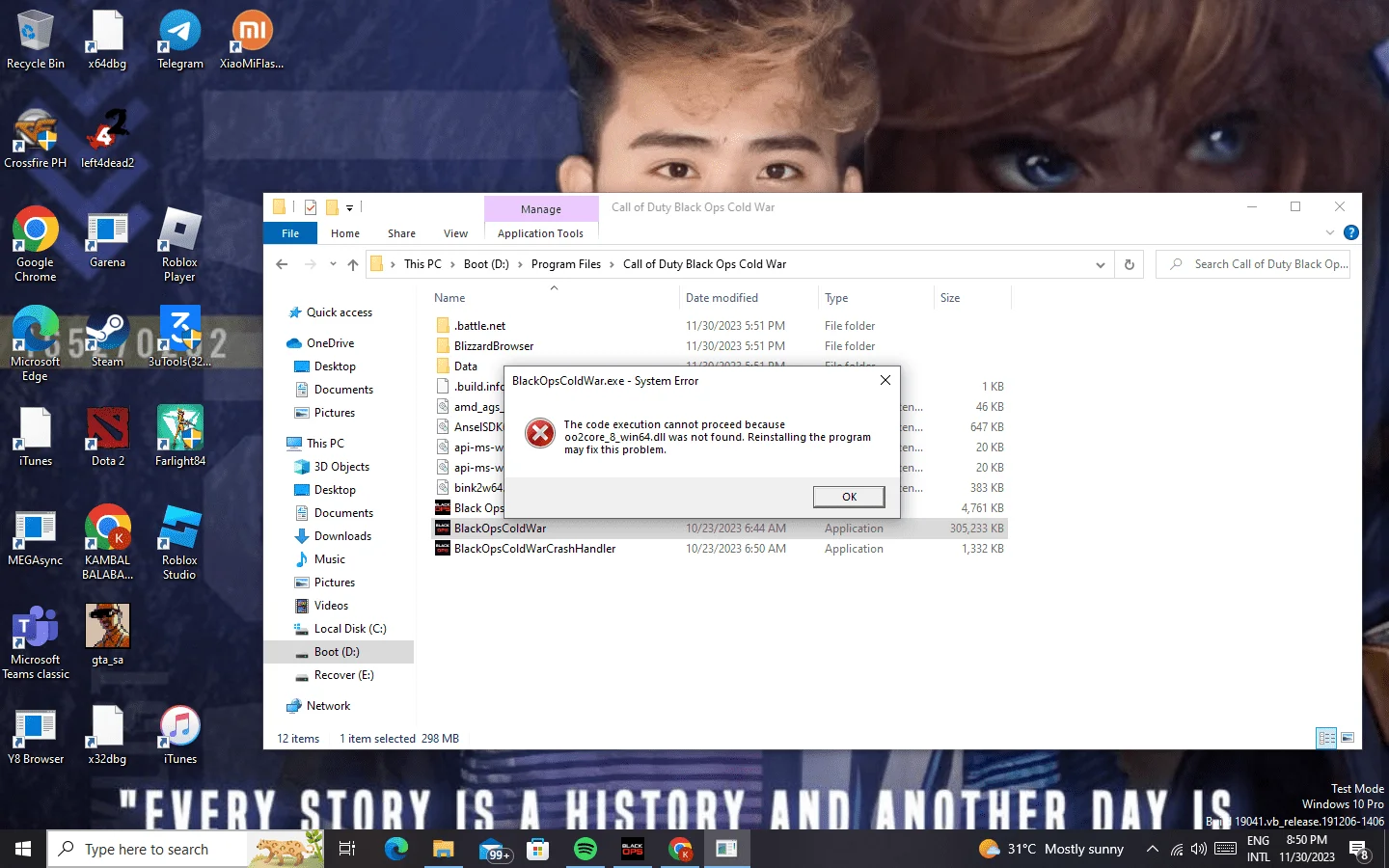Click the This PC breadcrumb

(x=422, y=264)
